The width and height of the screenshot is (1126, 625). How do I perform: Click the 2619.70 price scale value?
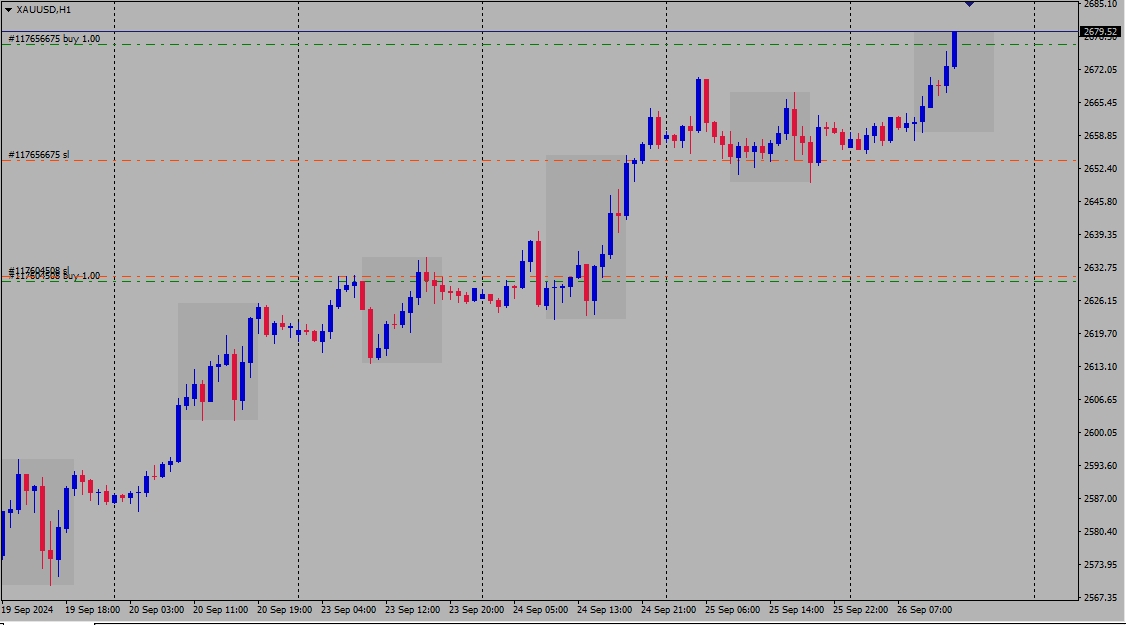tap(1100, 334)
